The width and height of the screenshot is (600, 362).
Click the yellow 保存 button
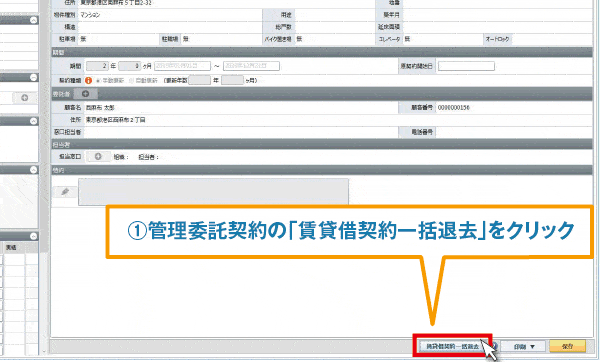click(567, 346)
